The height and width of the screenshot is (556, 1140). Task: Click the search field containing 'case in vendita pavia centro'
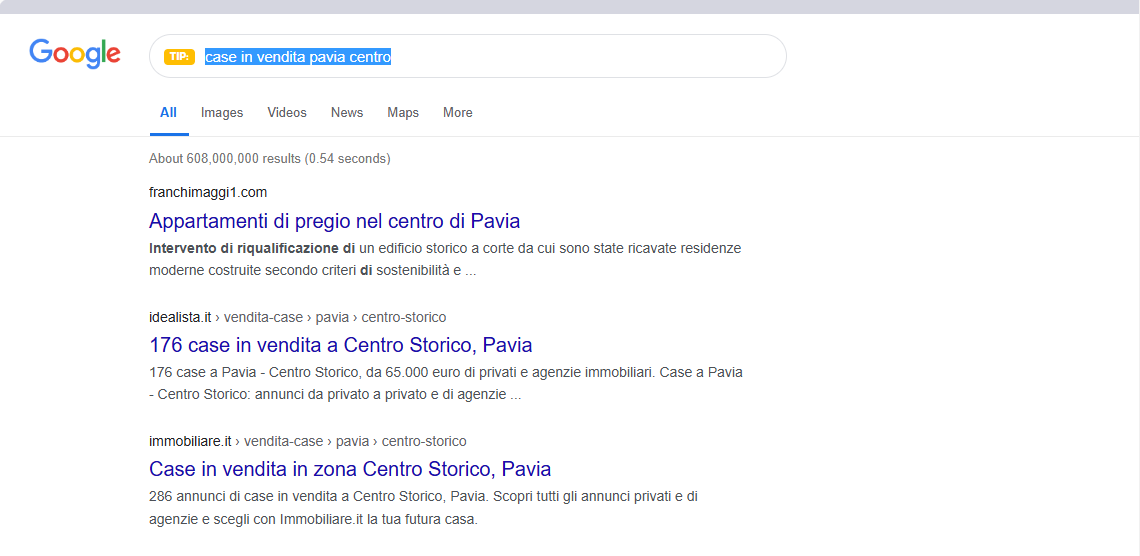(467, 56)
